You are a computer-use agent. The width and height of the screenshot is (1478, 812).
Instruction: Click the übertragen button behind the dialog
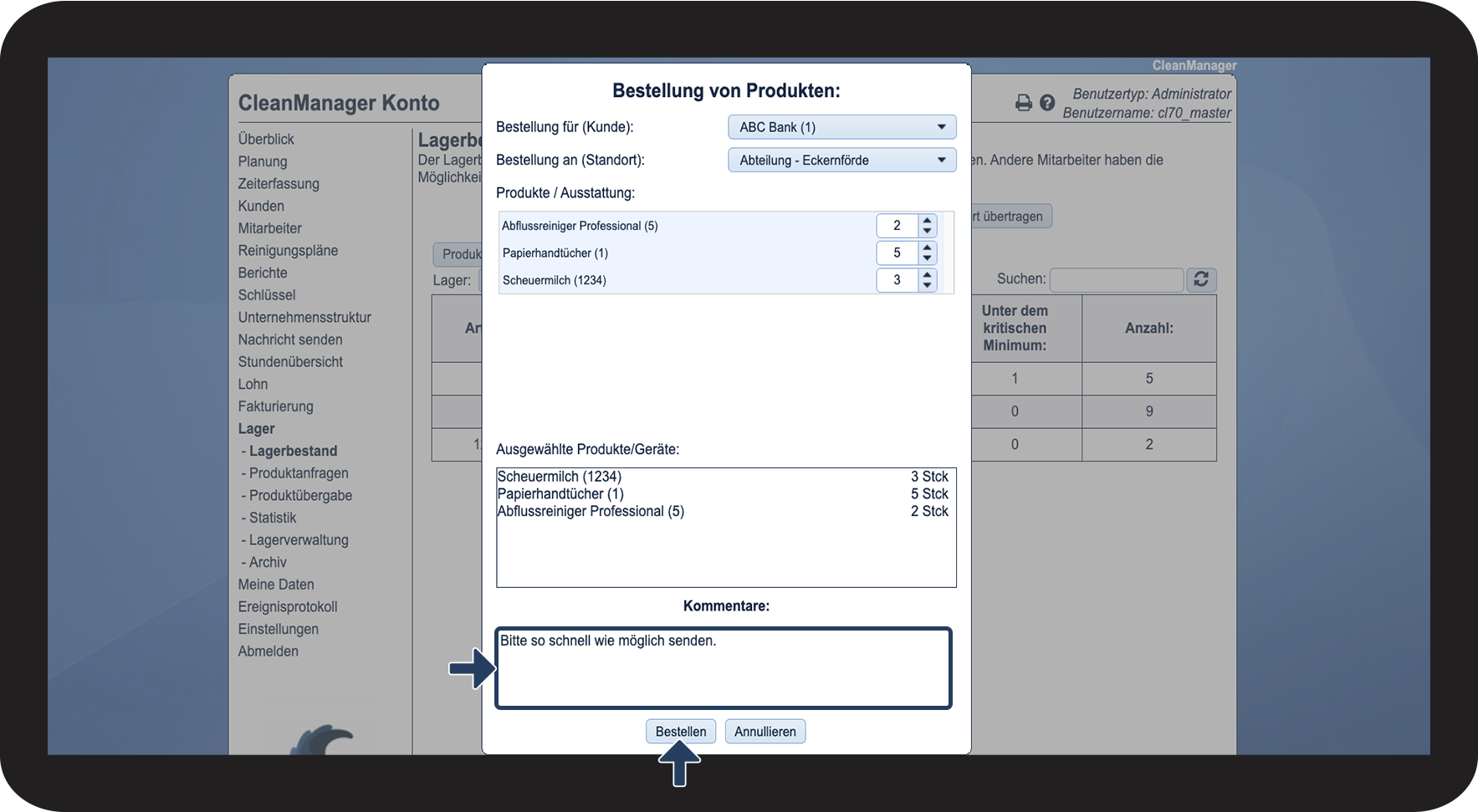click(1010, 217)
